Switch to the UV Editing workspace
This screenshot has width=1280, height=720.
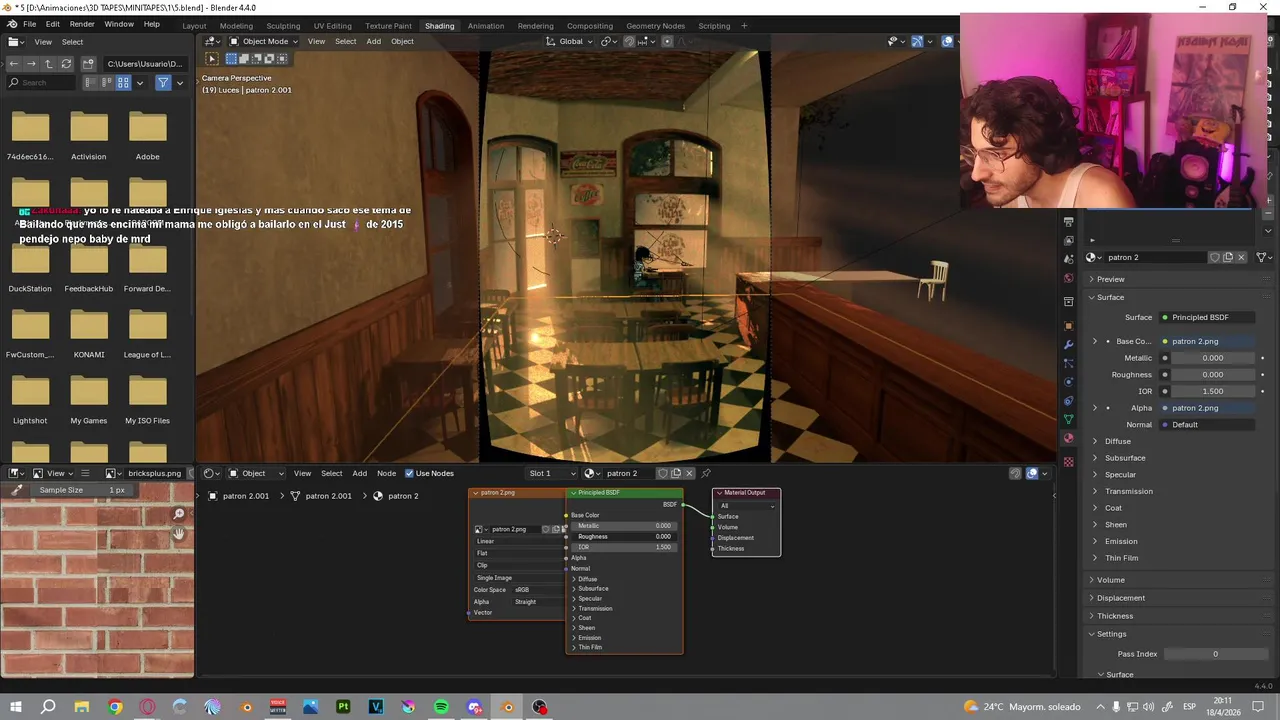332,25
